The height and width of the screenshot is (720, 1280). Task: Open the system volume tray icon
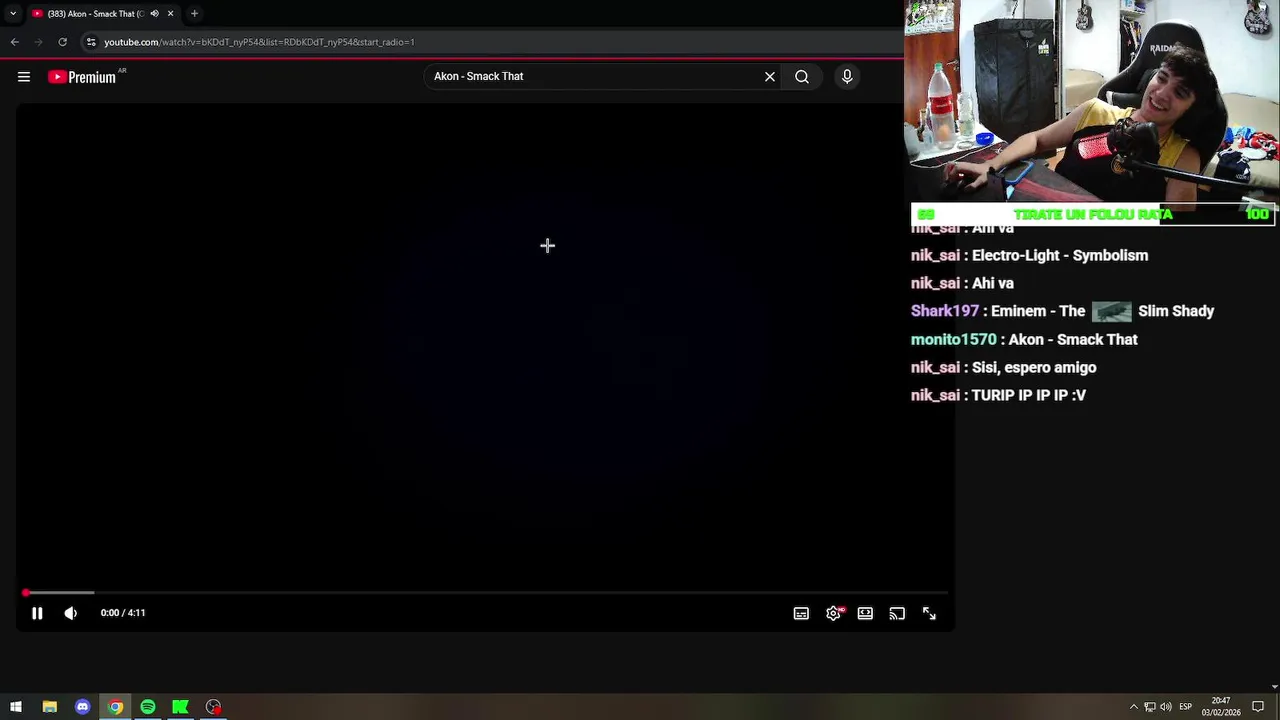coord(1166,707)
